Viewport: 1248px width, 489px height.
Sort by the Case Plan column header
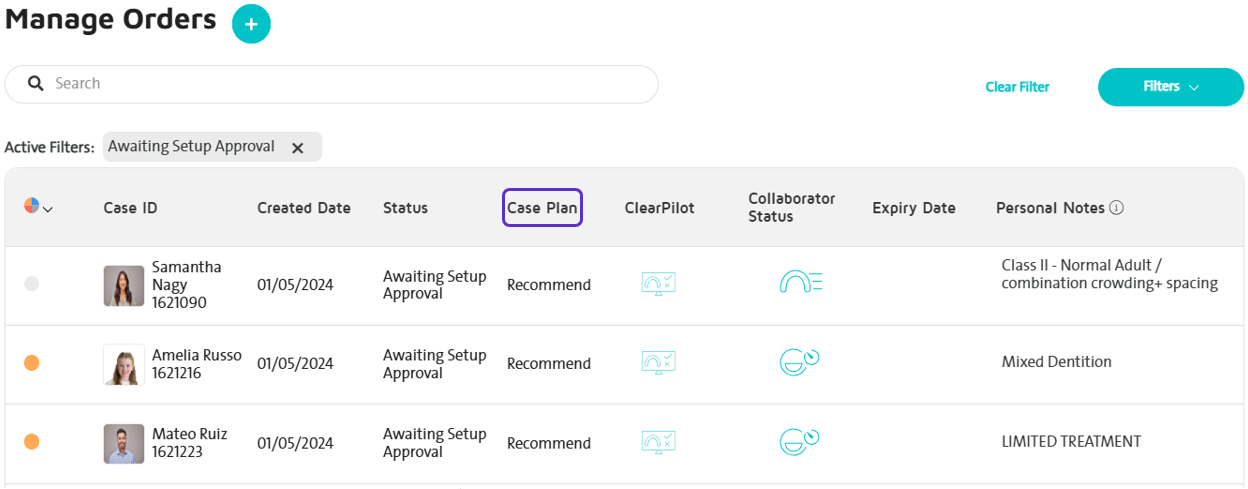[542, 208]
